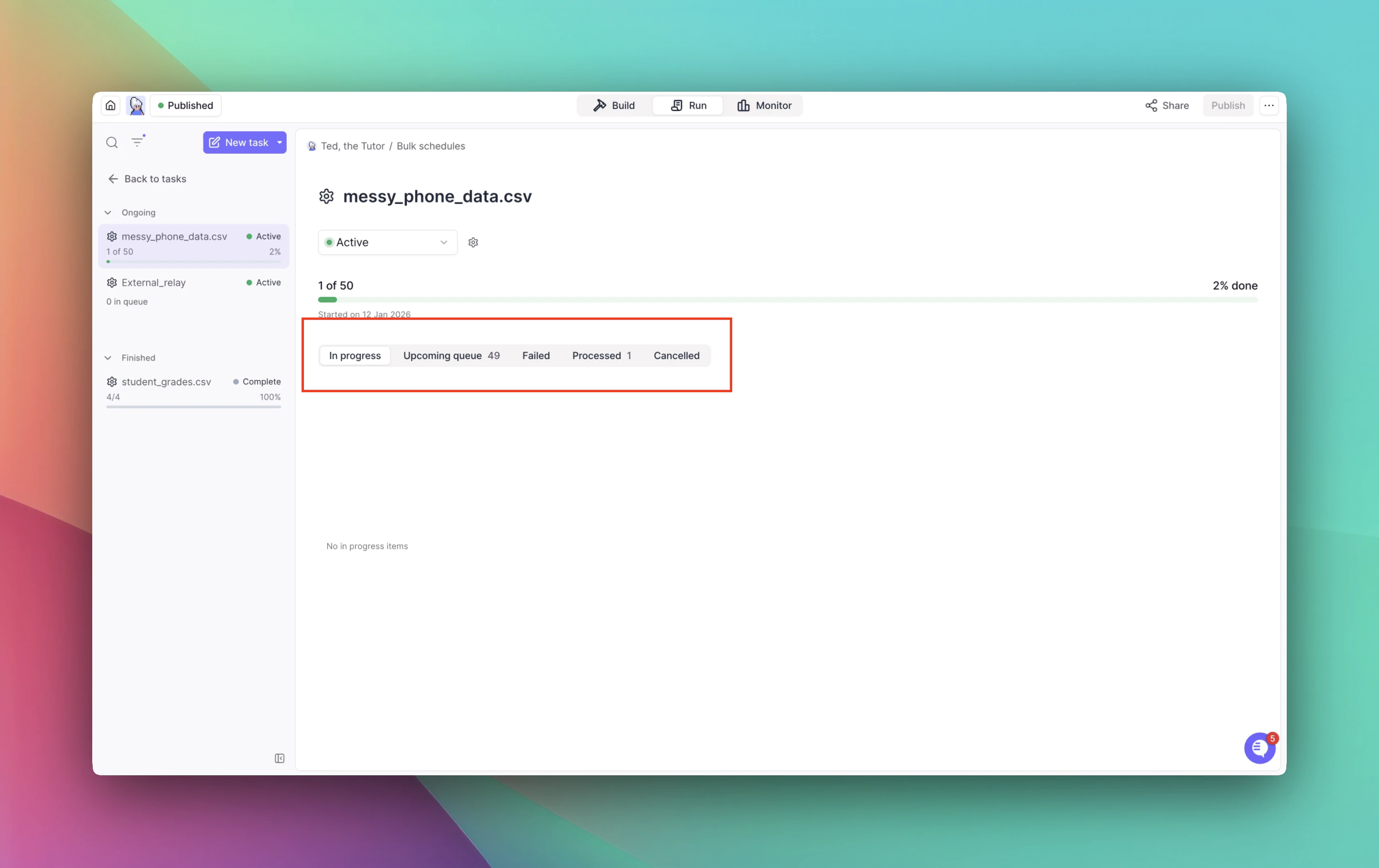Select the Monitor tab
The width and height of the screenshot is (1379, 868).
[764, 105]
